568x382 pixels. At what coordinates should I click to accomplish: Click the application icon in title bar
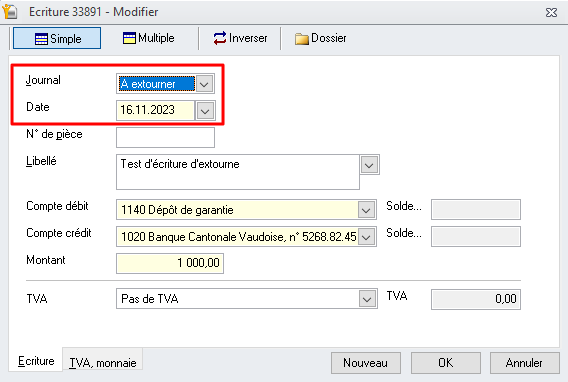10,11
